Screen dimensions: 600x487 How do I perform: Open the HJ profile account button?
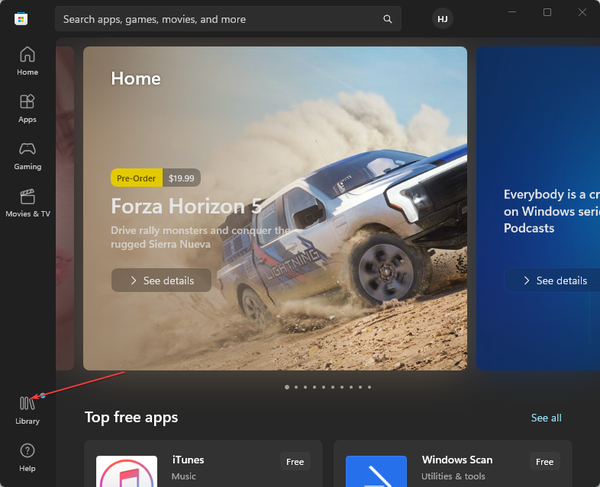click(442, 19)
